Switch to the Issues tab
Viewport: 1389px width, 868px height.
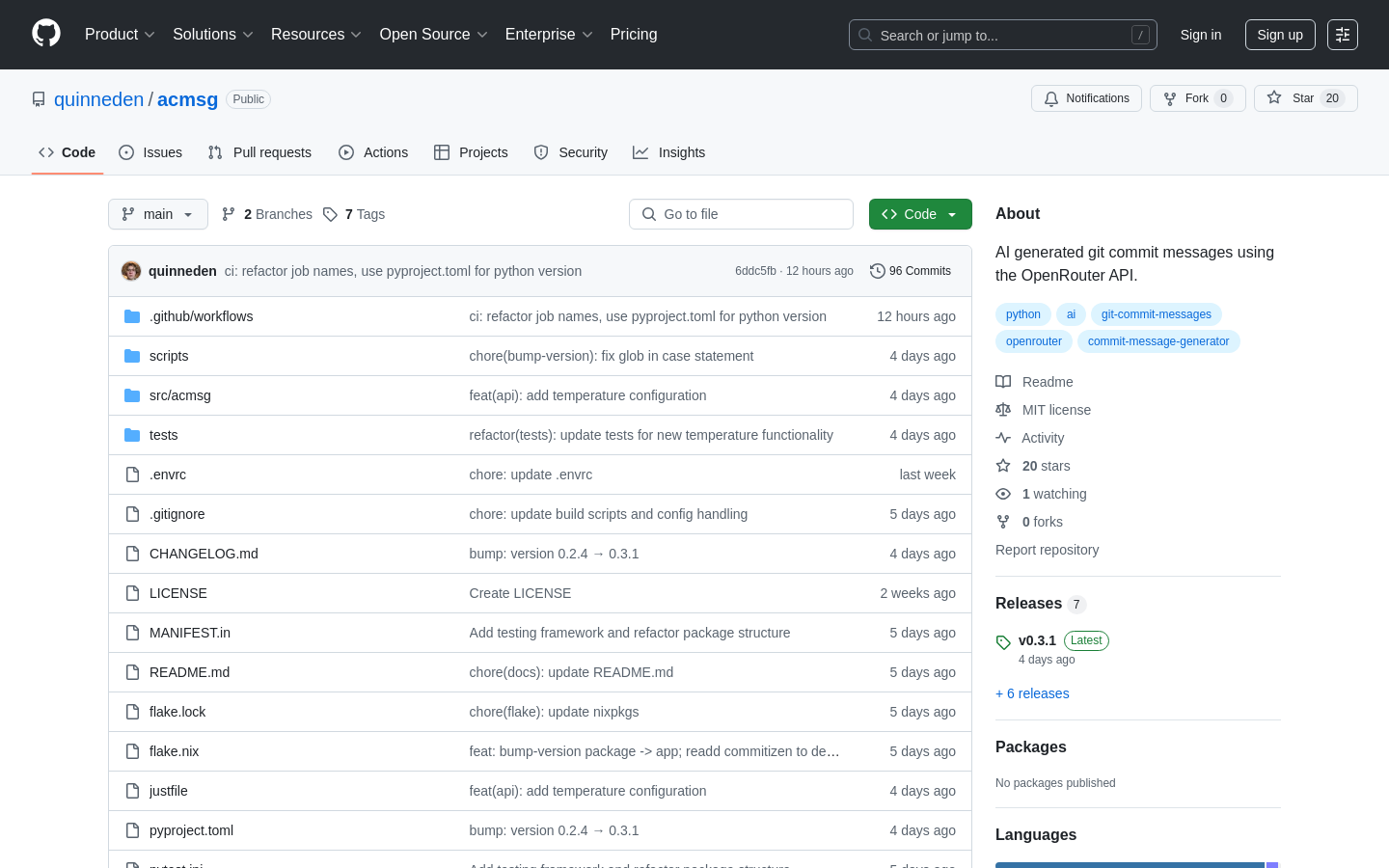point(150,152)
